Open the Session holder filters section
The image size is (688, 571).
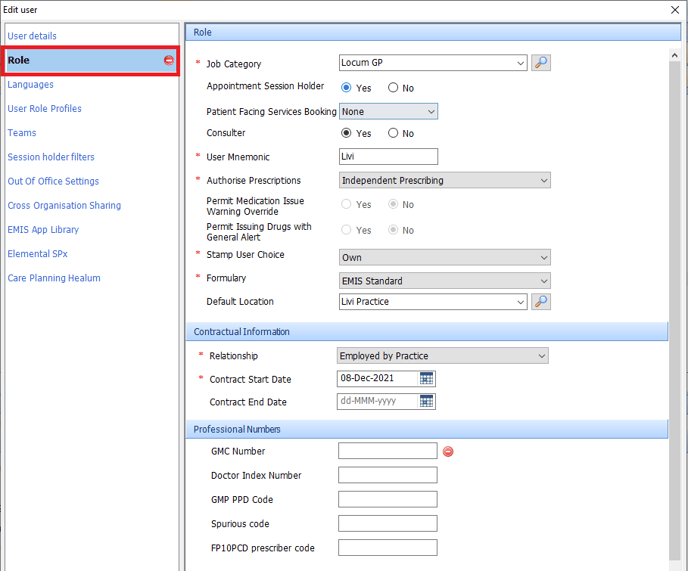point(51,157)
